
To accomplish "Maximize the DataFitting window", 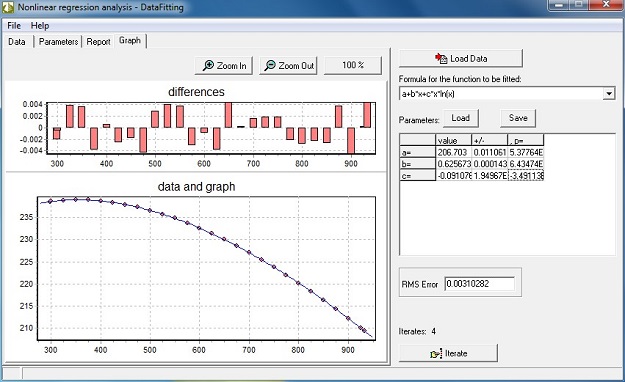I will pos(579,5).
